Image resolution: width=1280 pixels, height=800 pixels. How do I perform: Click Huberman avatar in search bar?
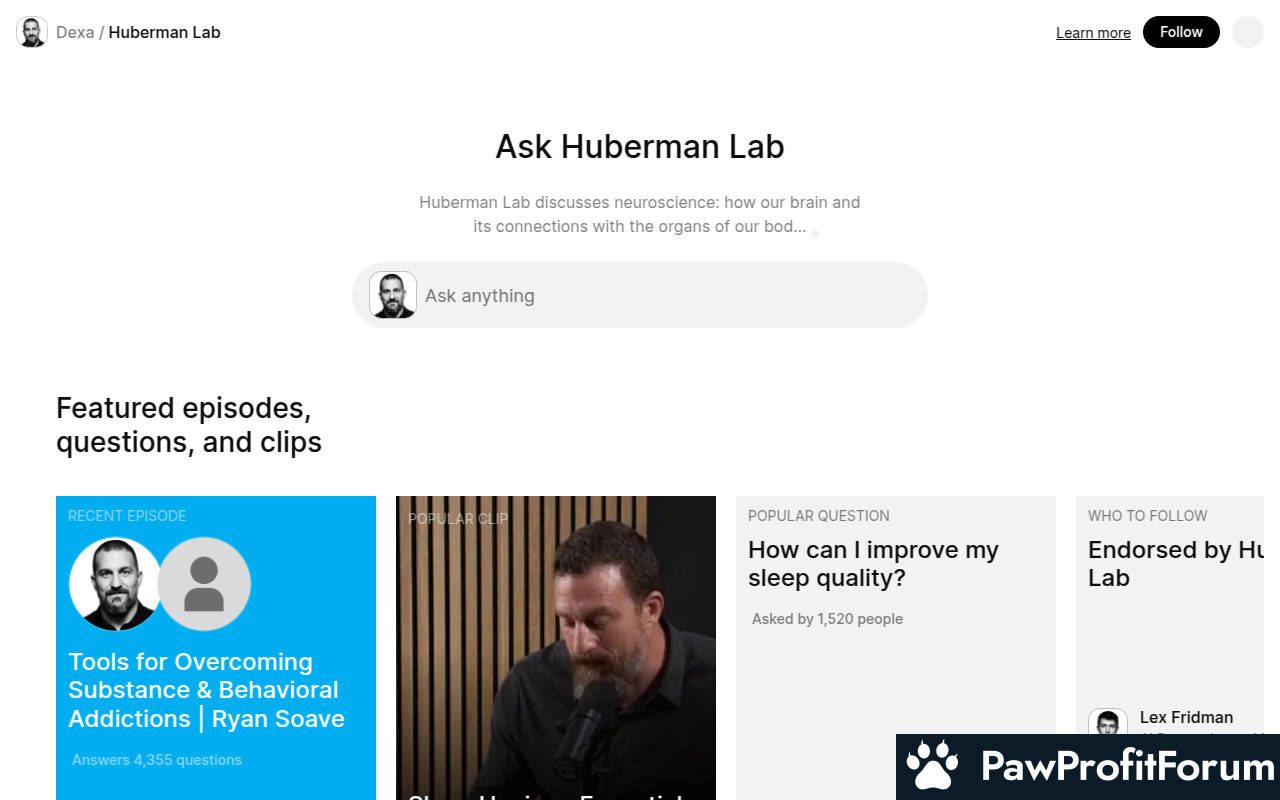pyautogui.click(x=393, y=295)
